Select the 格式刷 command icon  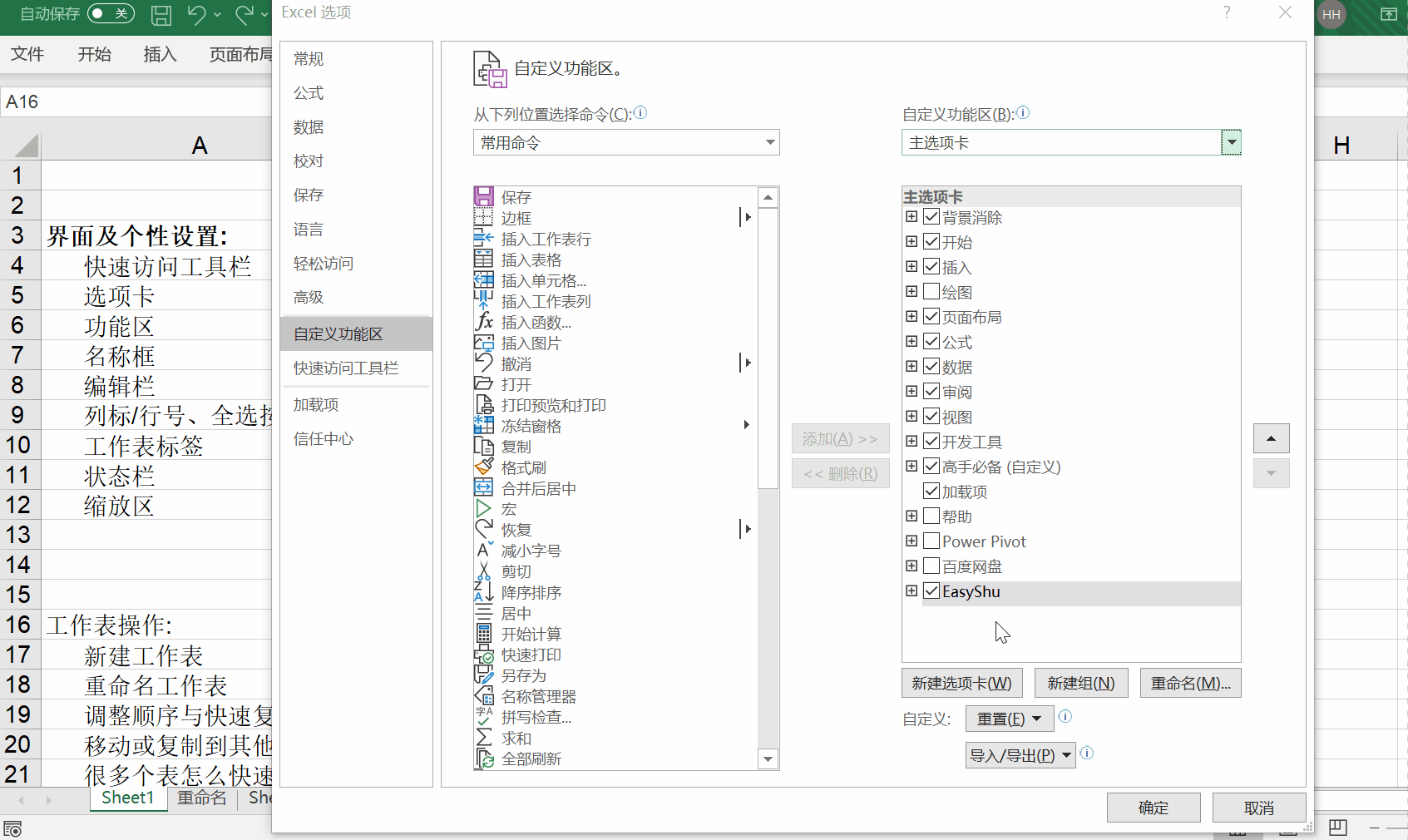484,467
